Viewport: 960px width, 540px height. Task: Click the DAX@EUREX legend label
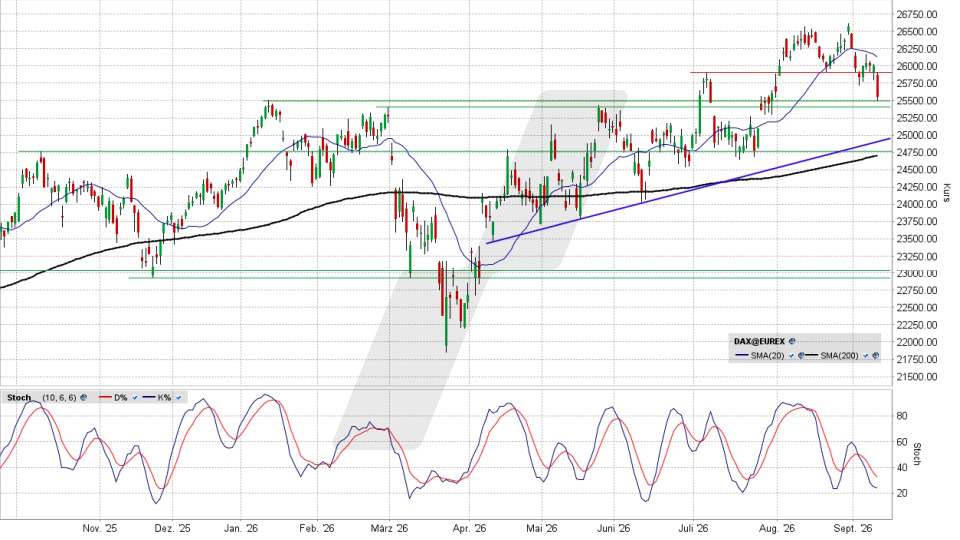[759, 341]
